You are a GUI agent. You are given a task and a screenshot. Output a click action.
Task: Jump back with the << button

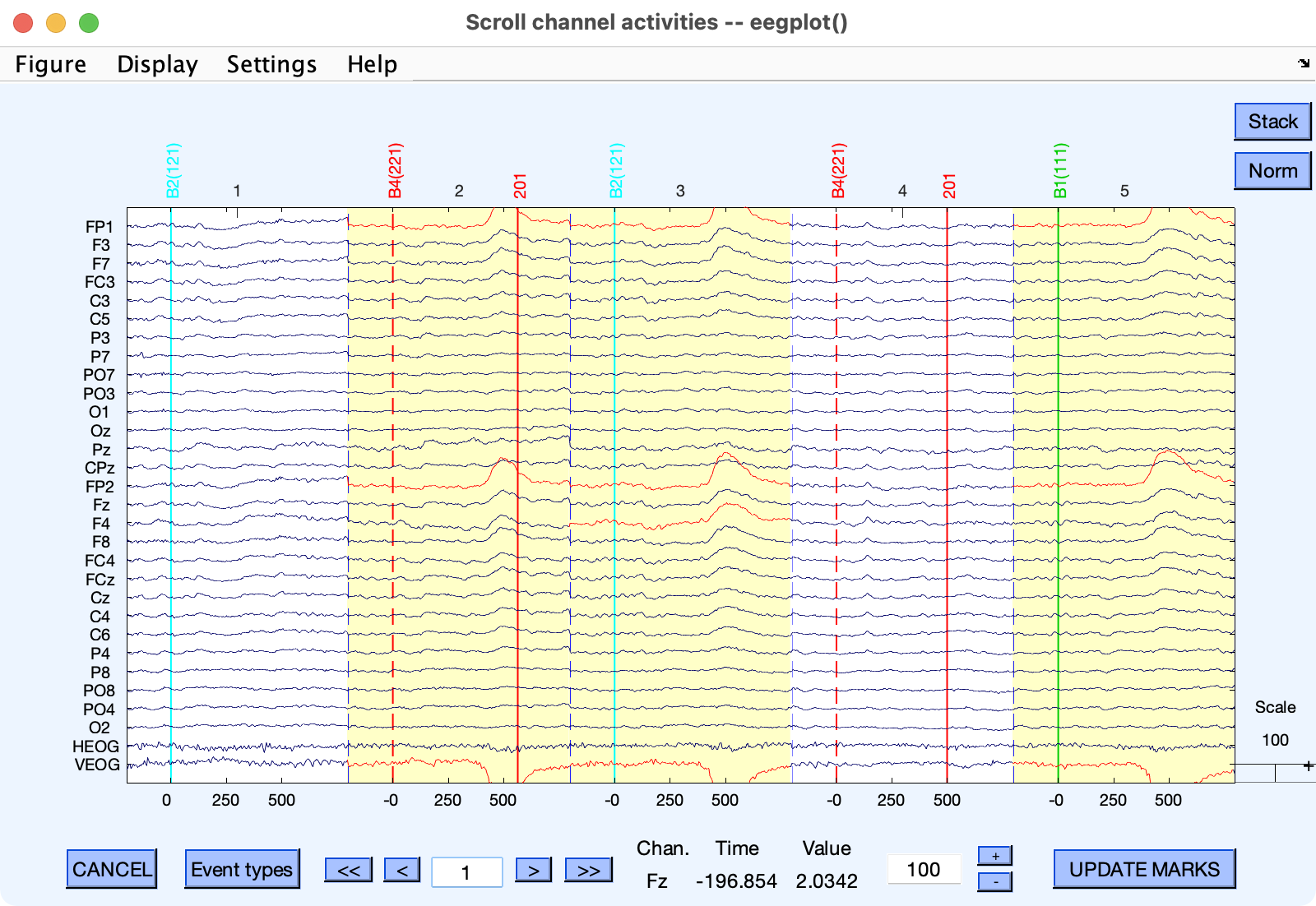[349, 870]
